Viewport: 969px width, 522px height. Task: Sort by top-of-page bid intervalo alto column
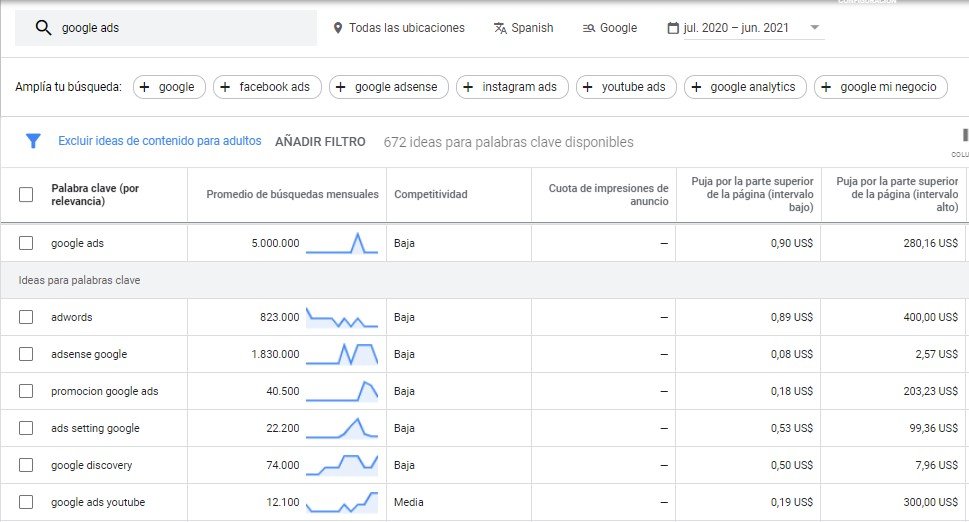click(x=897, y=194)
